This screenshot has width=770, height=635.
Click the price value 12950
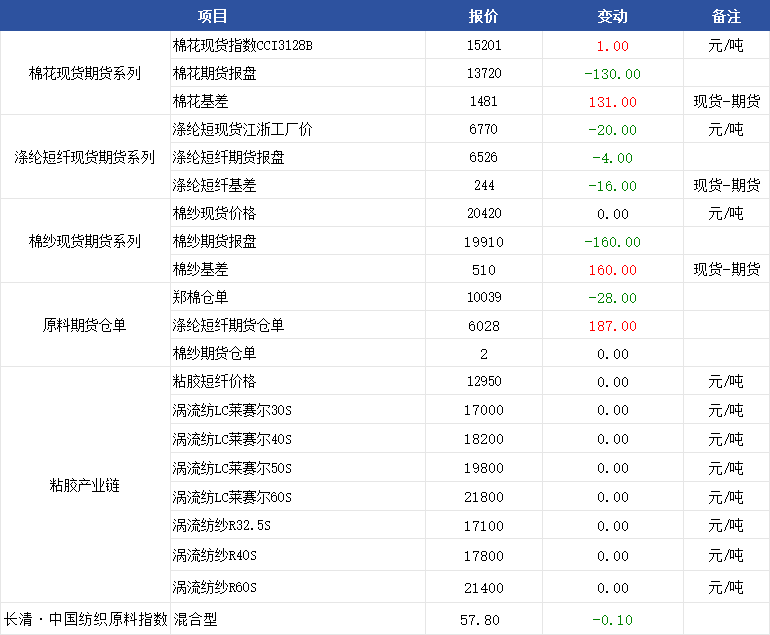point(484,382)
